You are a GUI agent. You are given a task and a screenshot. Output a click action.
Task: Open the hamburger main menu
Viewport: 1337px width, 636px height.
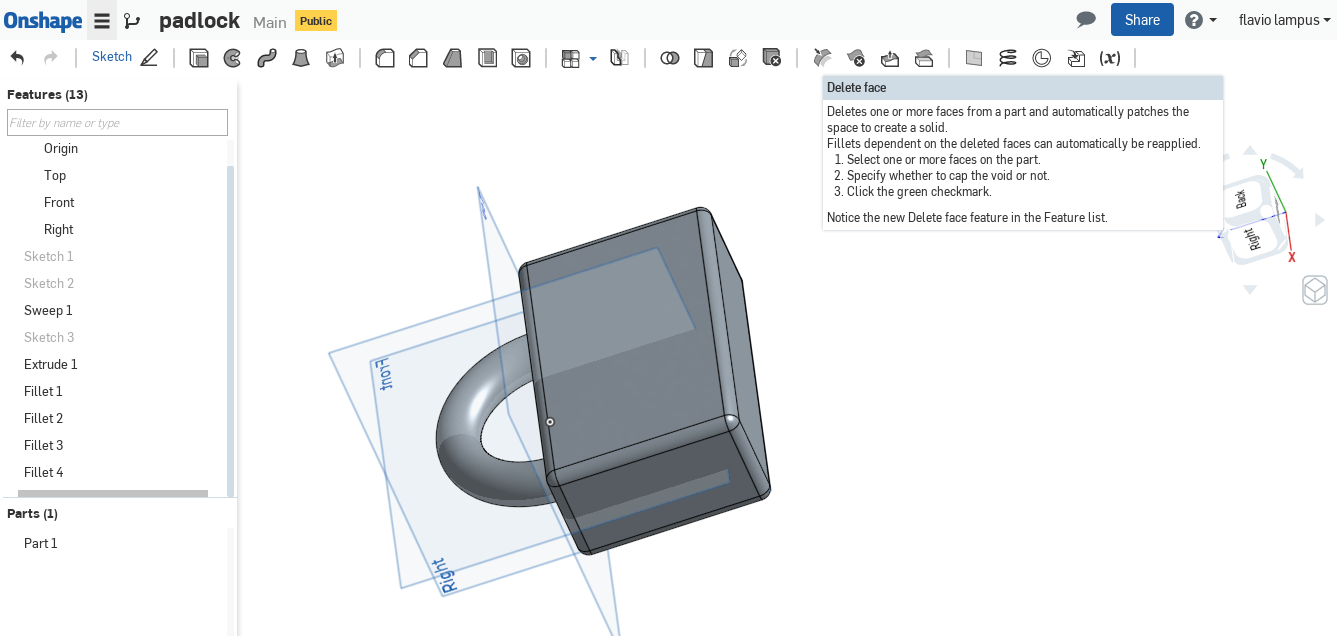pos(102,20)
